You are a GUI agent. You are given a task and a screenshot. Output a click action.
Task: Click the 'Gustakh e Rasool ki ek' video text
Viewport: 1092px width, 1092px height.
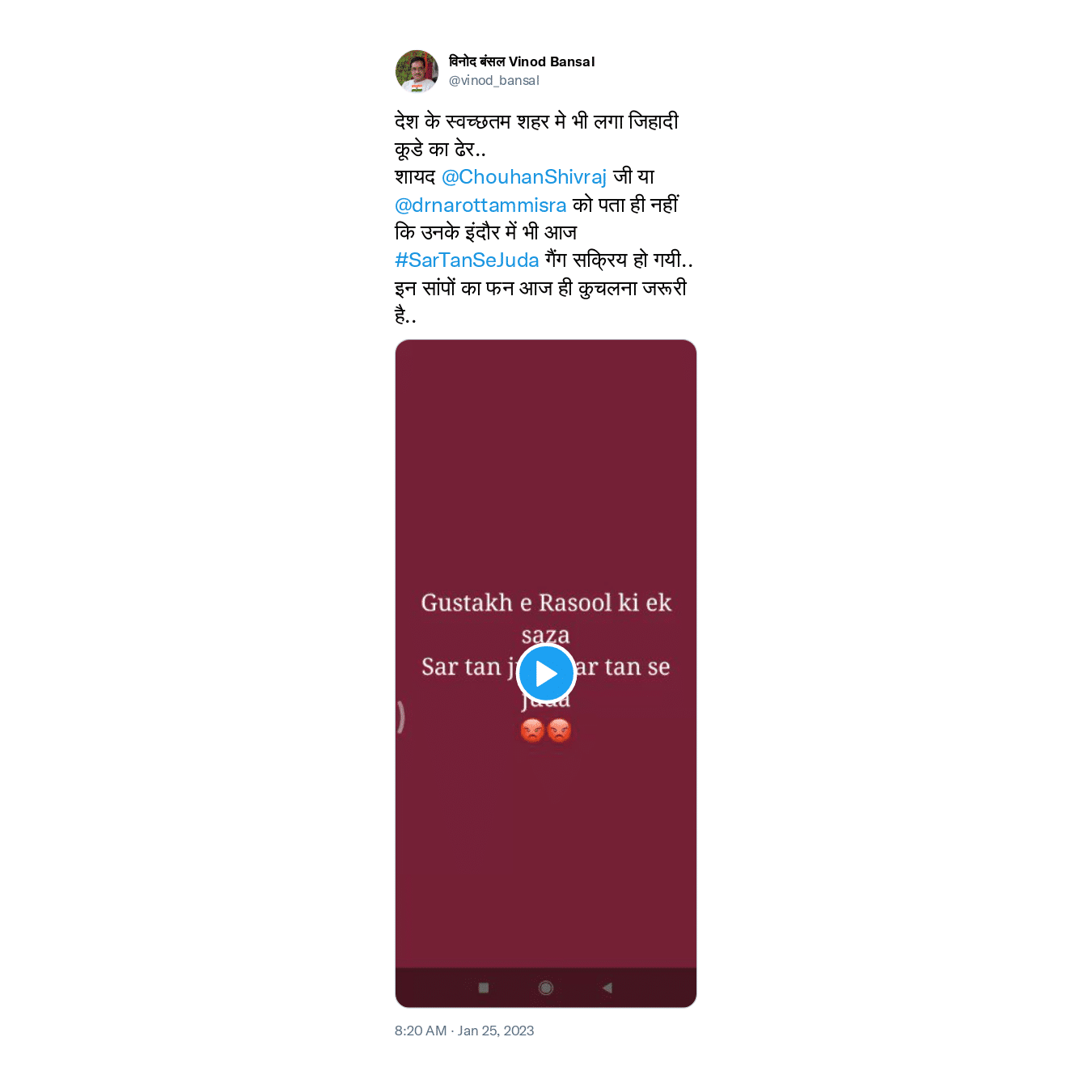[546, 603]
